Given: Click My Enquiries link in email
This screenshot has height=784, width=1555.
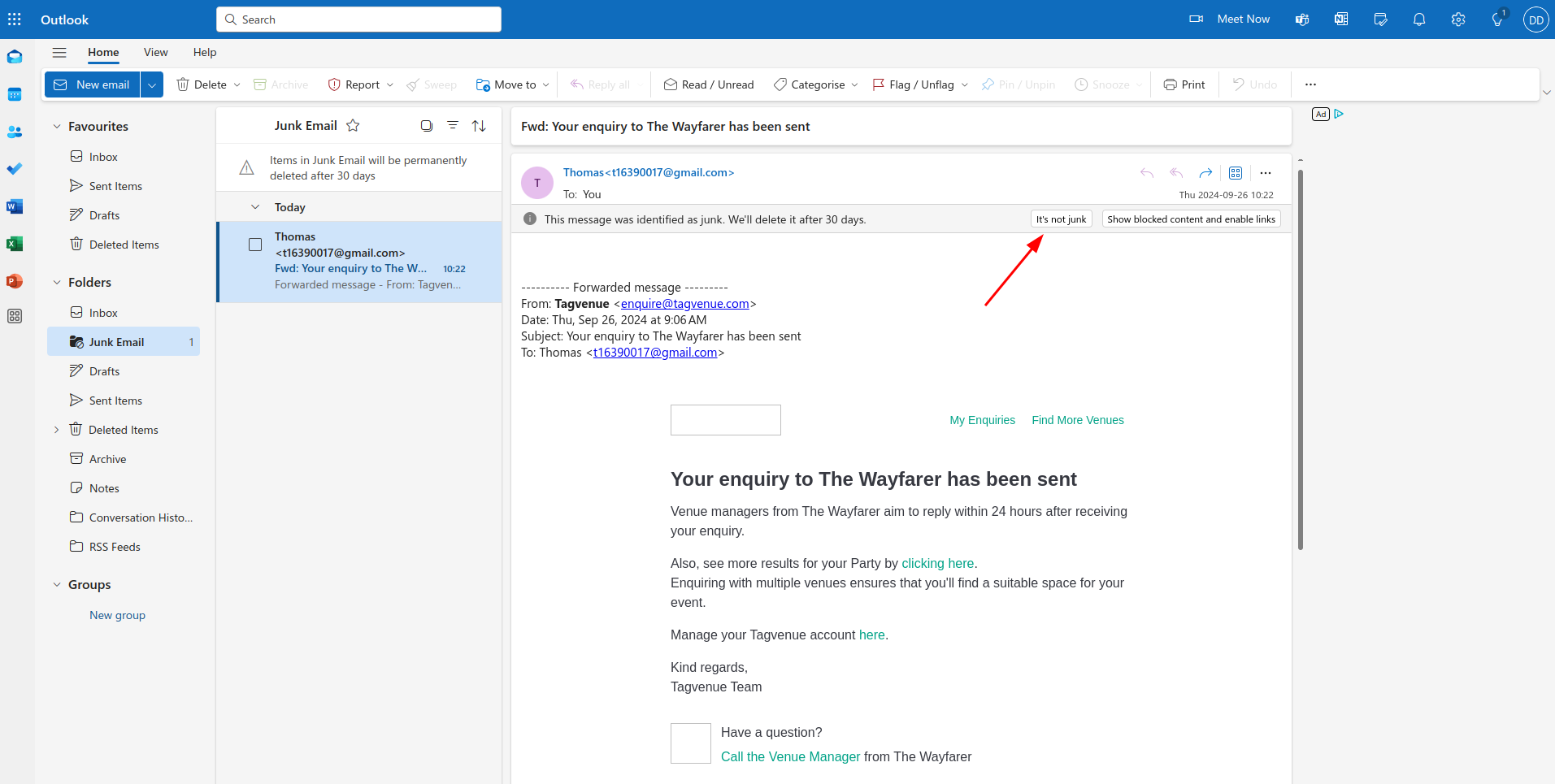Looking at the screenshot, I should 982,420.
